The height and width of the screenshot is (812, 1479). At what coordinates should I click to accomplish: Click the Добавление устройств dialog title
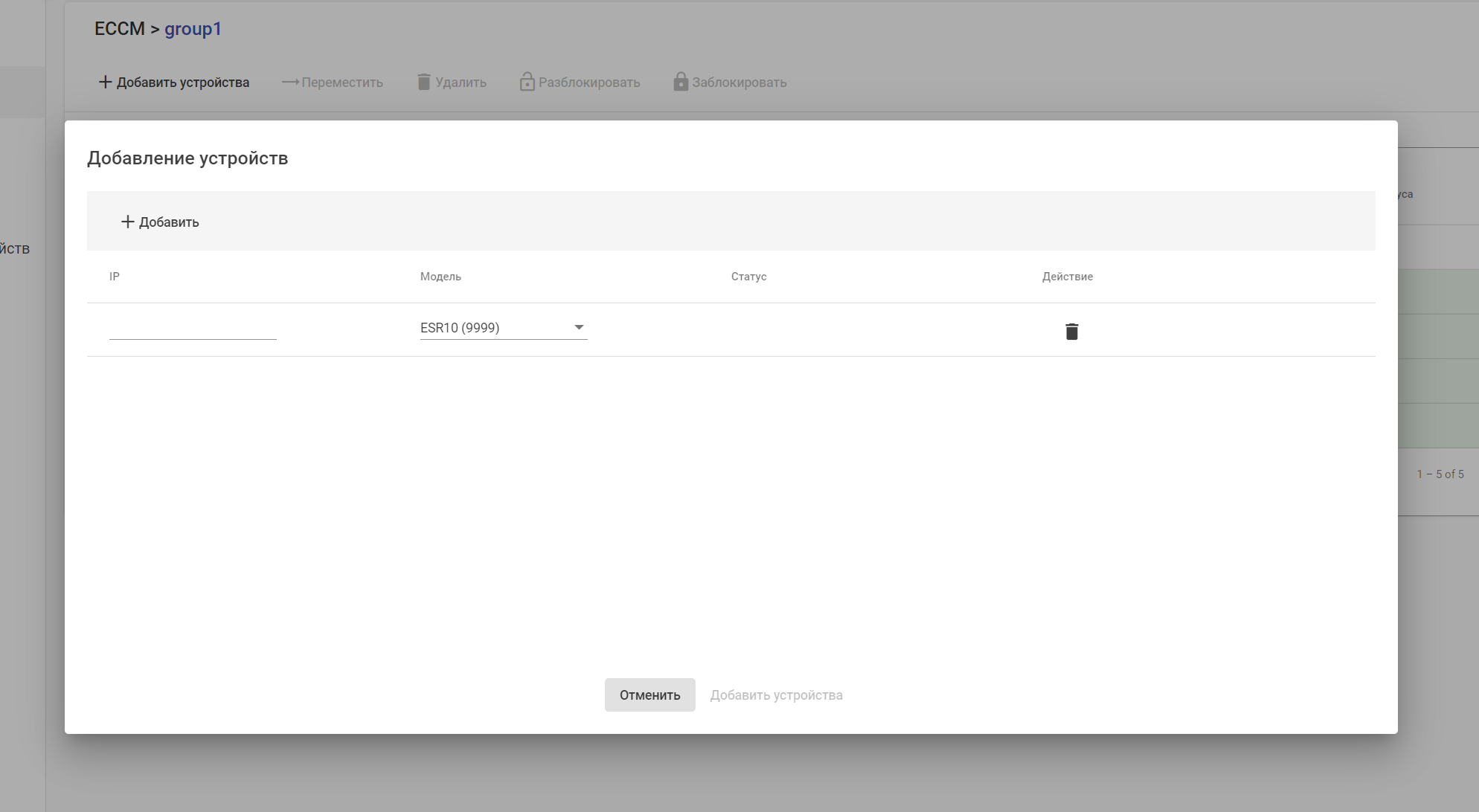187,158
